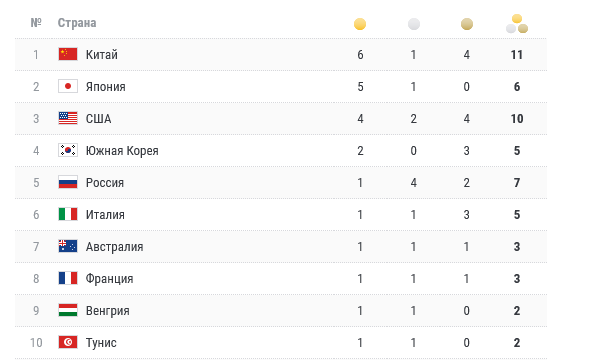Click the China flag icon

point(68,54)
